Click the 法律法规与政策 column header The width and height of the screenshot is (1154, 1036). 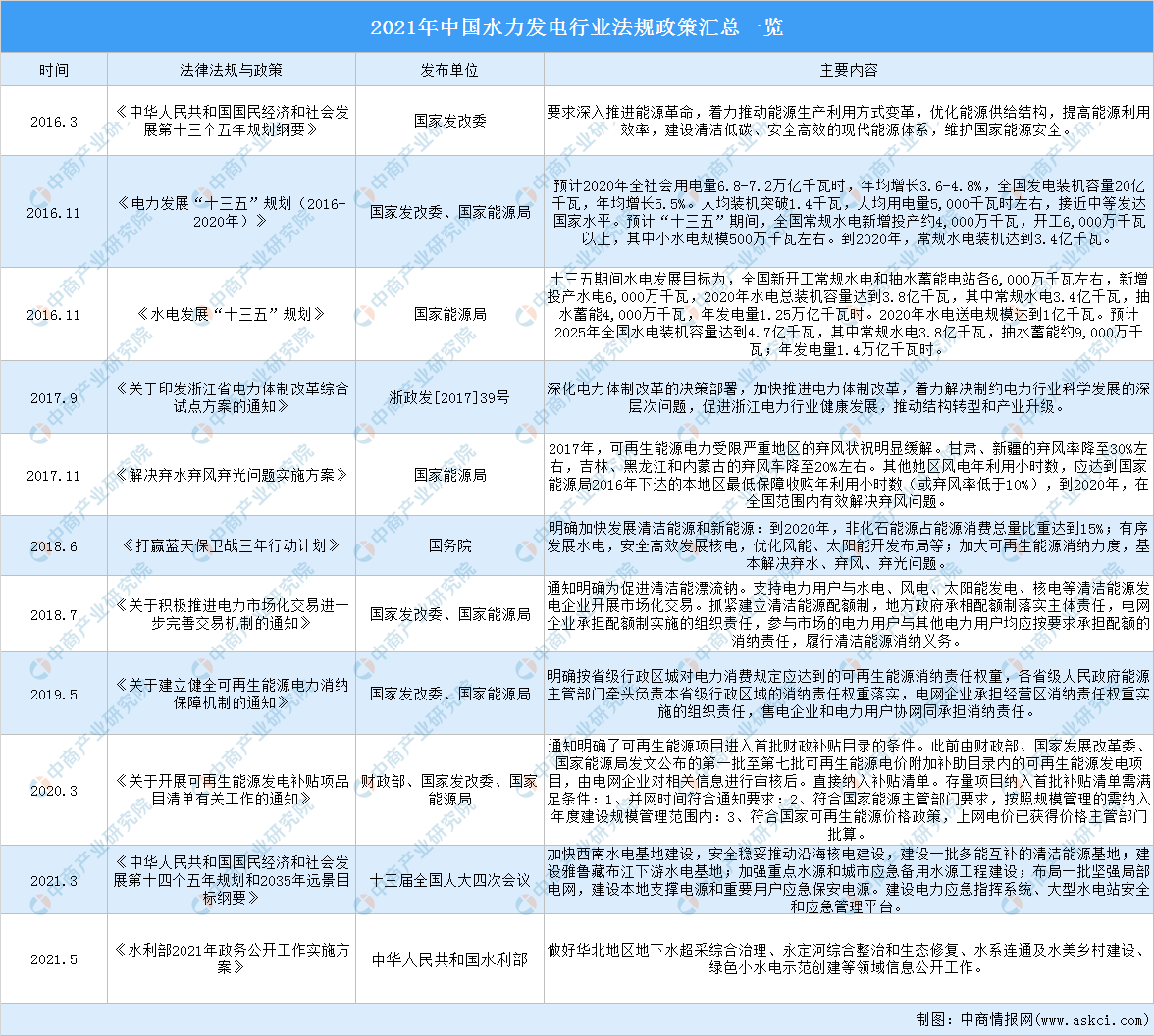(232, 71)
